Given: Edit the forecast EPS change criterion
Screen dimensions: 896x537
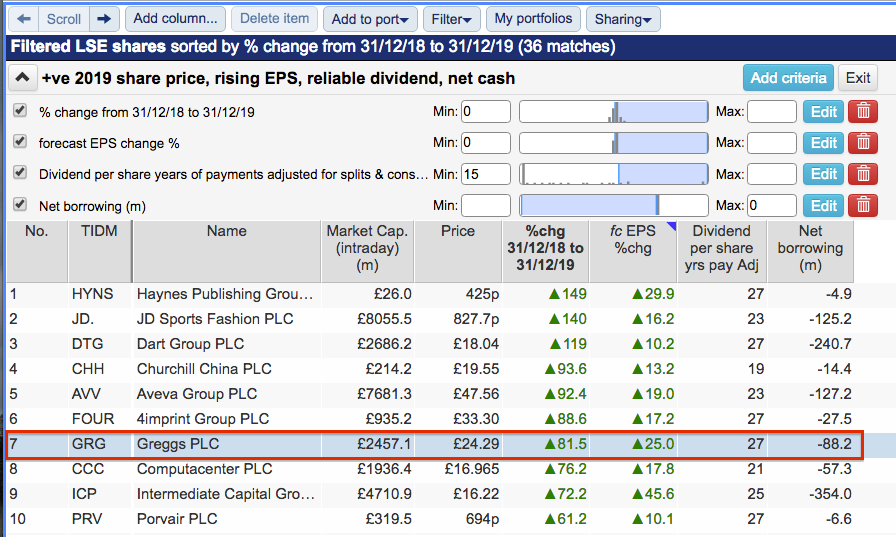Looking at the screenshot, I should pyautogui.click(x=823, y=142).
